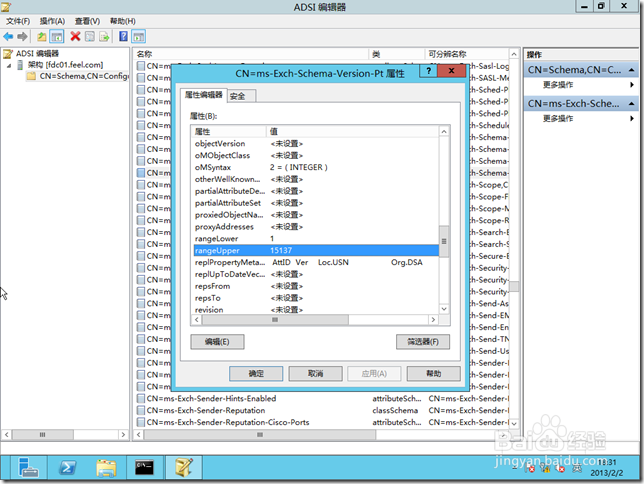This screenshot has height=484, width=644.
Task: Select the revision attribute row
Action: click(316, 309)
